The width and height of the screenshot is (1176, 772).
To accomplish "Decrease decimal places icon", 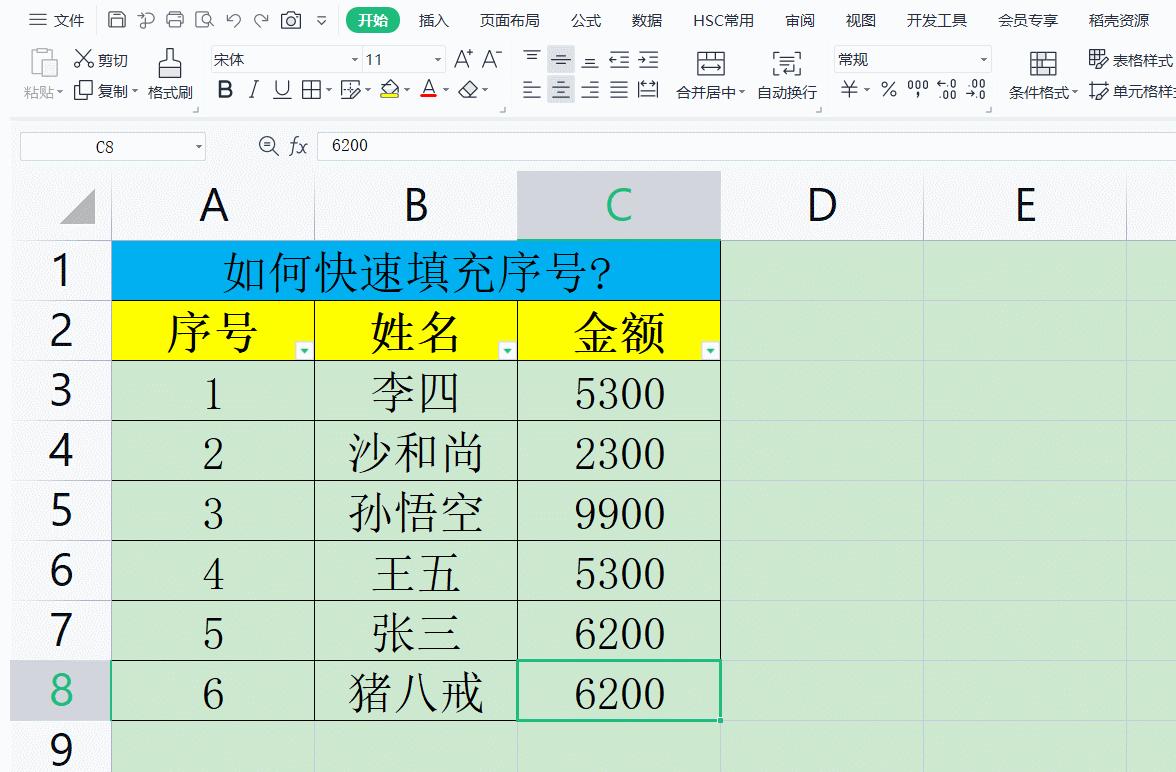I will [x=976, y=90].
